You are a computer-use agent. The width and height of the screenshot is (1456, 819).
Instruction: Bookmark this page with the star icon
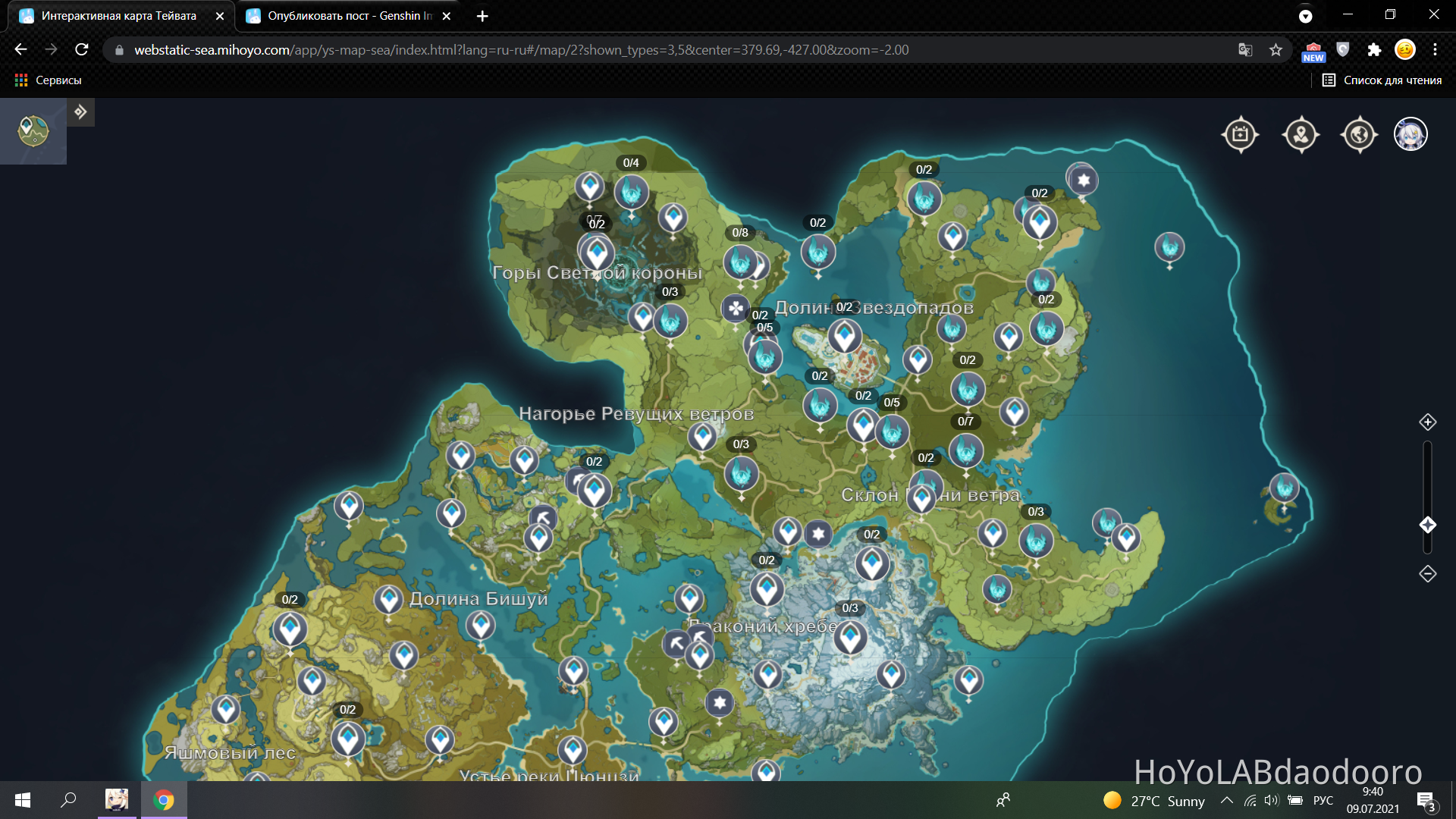(x=1276, y=50)
